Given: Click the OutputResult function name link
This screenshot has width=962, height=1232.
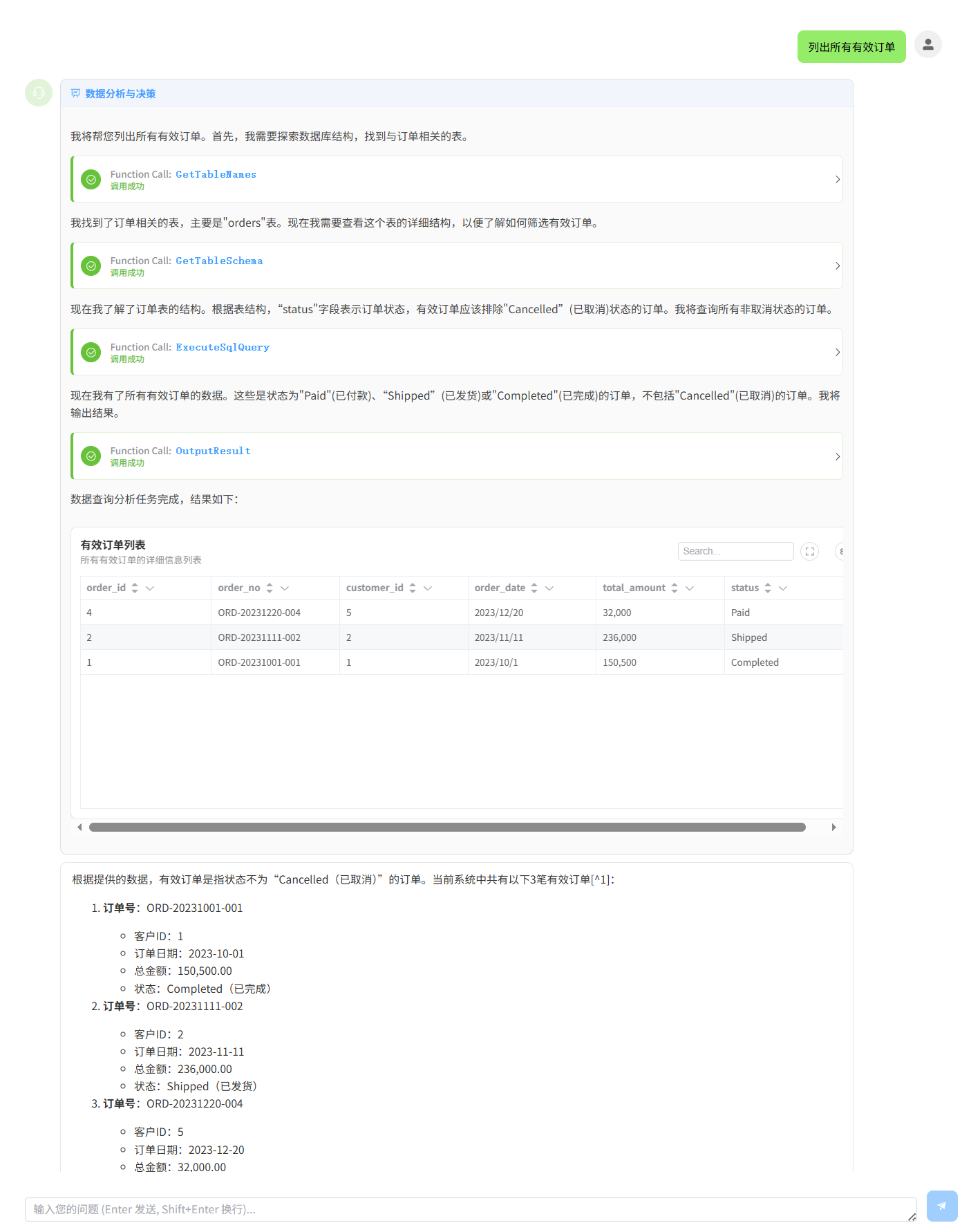Looking at the screenshot, I should (213, 451).
